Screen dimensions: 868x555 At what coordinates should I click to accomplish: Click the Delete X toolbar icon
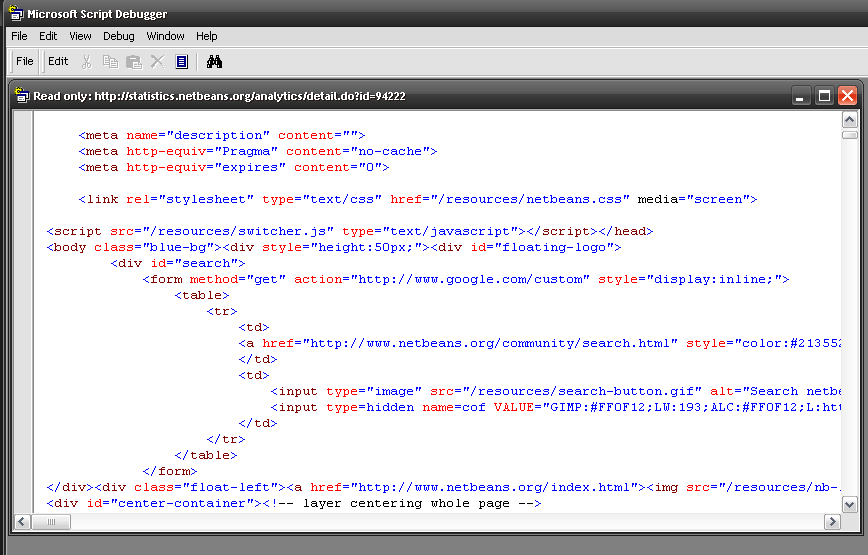coord(158,61)
